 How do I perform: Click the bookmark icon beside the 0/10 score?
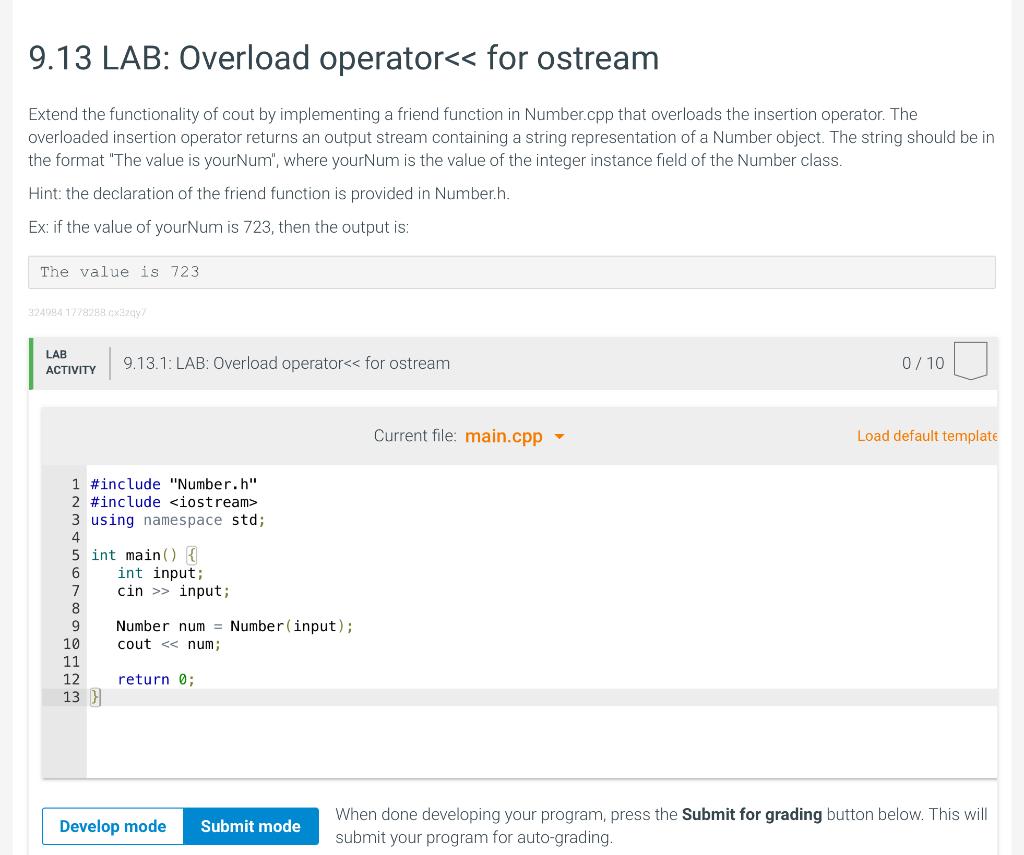tap(970, 361)
